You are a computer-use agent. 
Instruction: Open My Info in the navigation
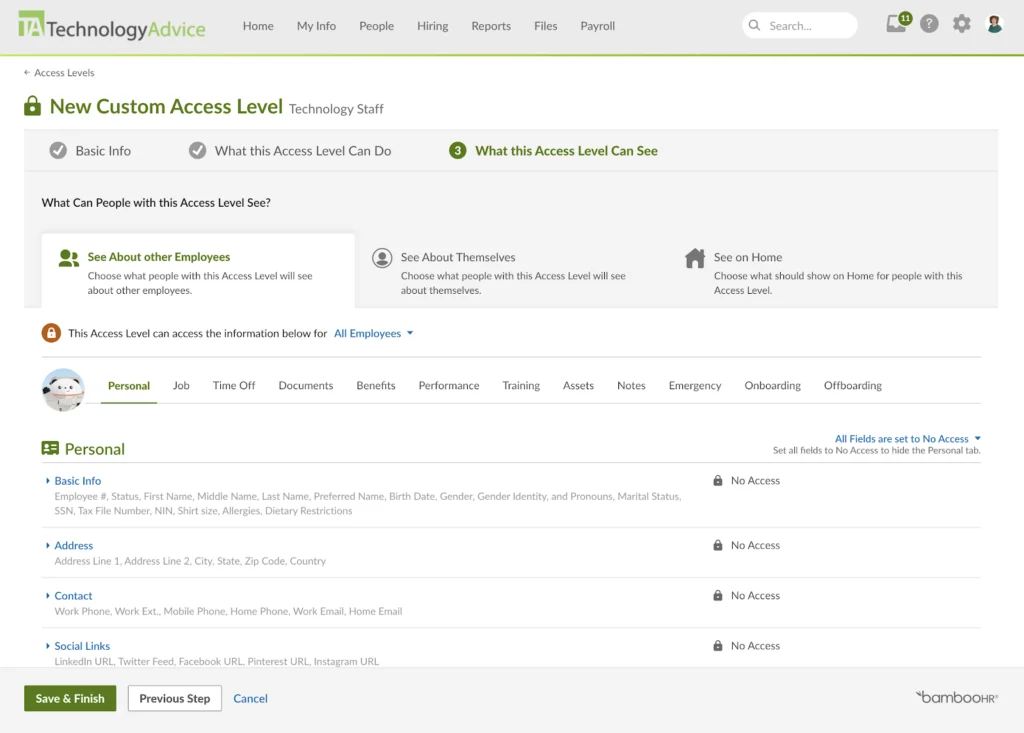tap(316, 25)
